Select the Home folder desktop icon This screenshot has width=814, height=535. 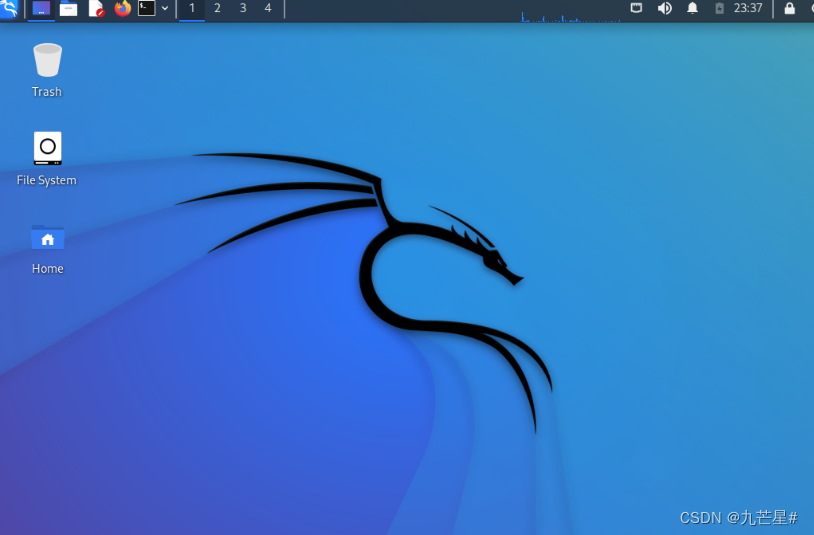48,249
